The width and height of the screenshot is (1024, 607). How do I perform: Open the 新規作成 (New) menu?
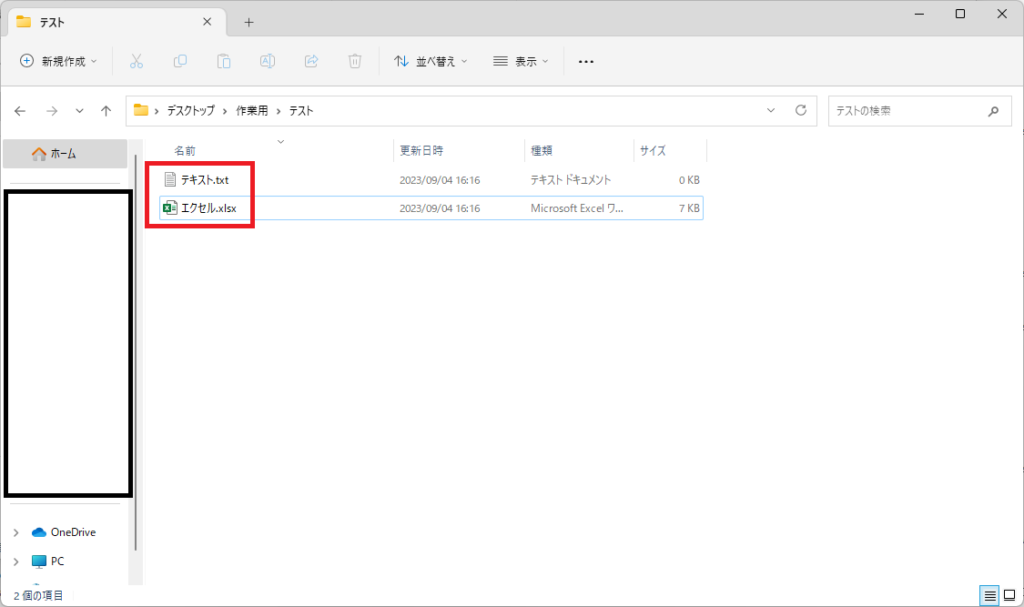click(x=58, y=61)
